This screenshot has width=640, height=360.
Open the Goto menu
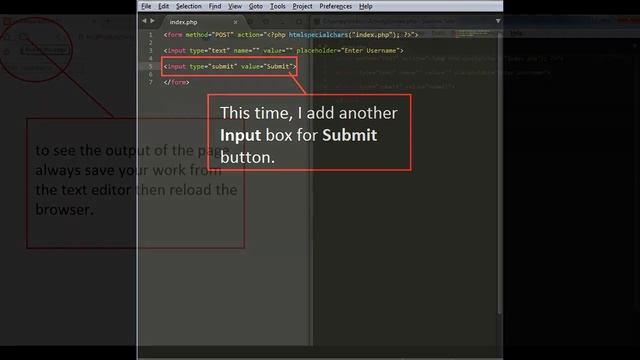click(x=256, y=6)
